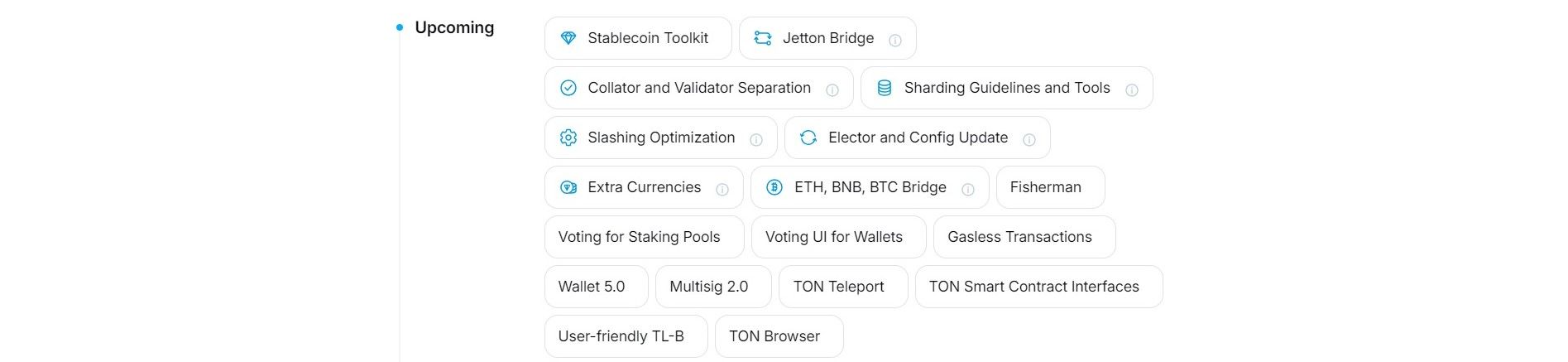Click the refresh icon on Elector and Config Update
The width and height of the screenshot is (1568, 362).
[808, 138]
